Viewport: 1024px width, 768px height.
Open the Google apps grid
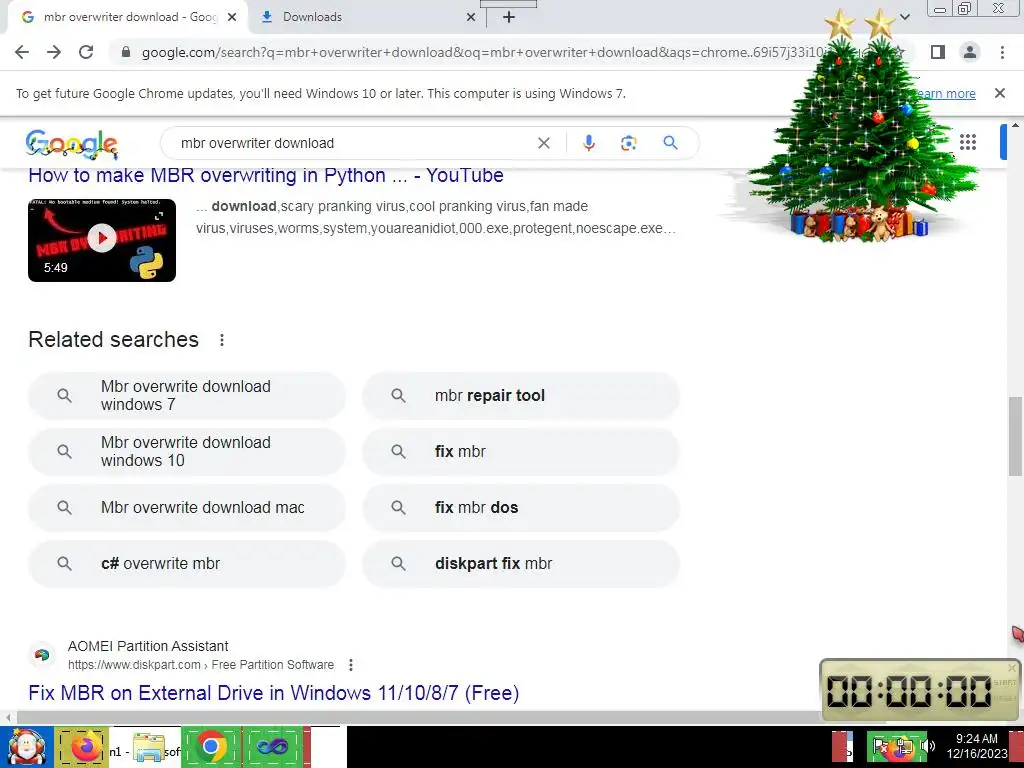tap(968, 142)
